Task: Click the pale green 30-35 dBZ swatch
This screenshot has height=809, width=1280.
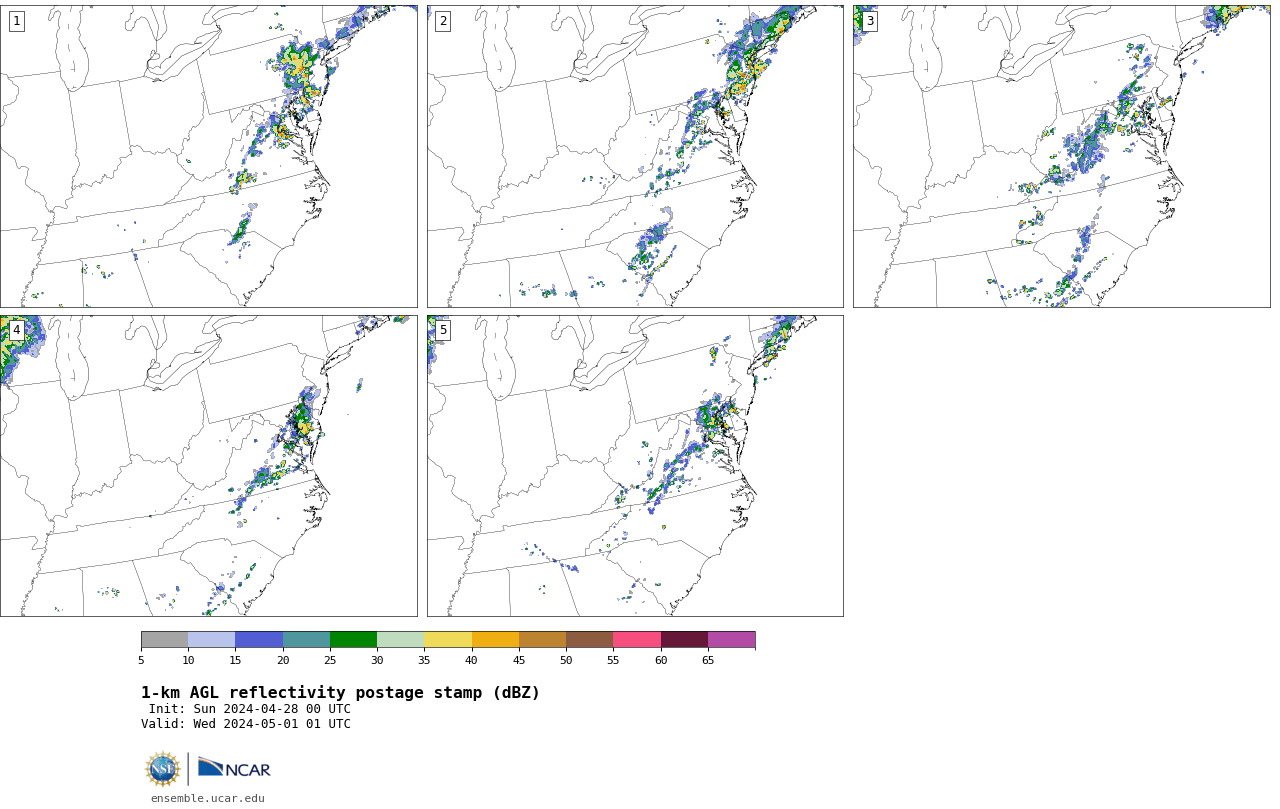Action: pos(400,640)
